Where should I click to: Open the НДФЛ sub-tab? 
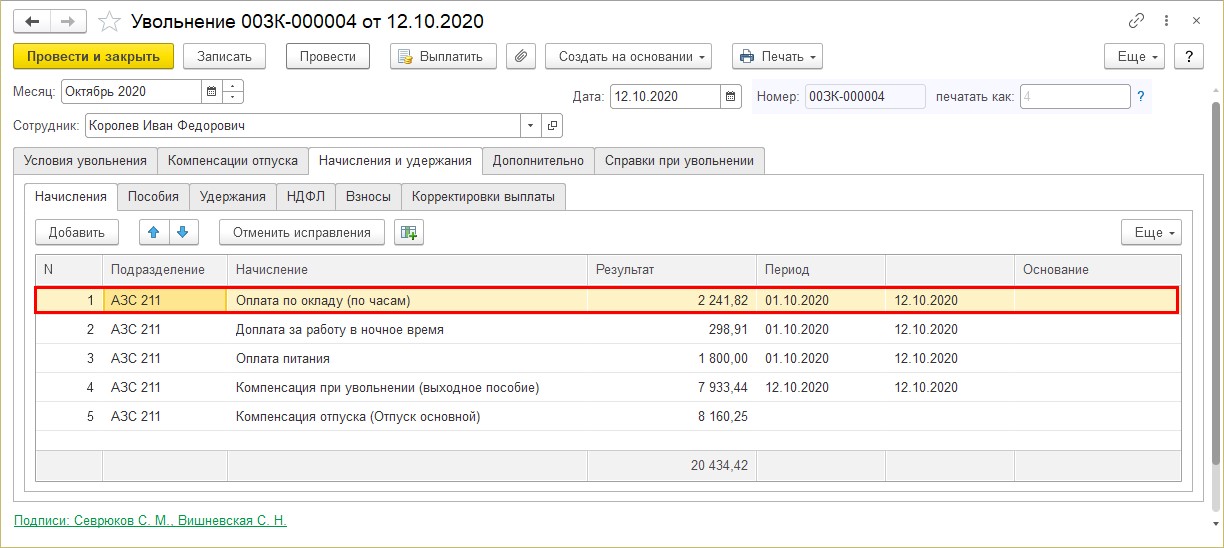(x=305, y=197)
